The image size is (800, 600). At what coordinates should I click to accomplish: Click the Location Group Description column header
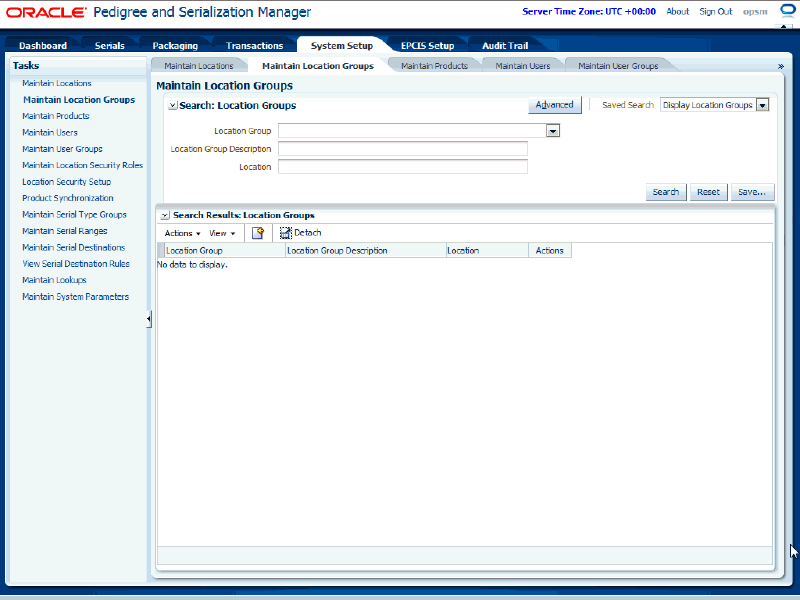[x=366, y=251]
